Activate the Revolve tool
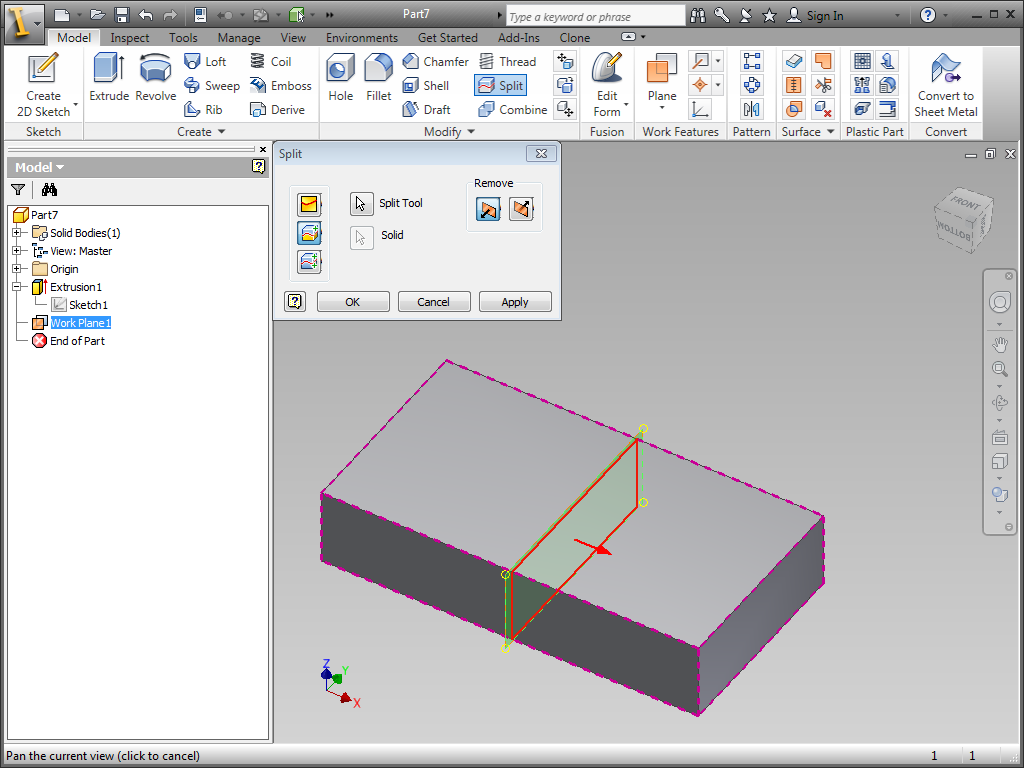 click(x=155, y=78)
